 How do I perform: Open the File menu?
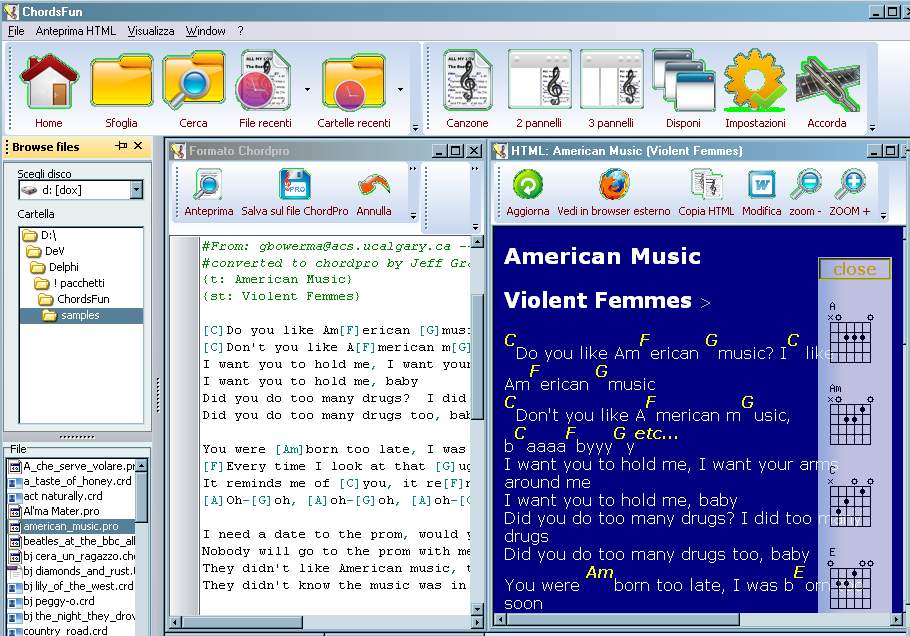pyautogui.click(x=16, y=31)
